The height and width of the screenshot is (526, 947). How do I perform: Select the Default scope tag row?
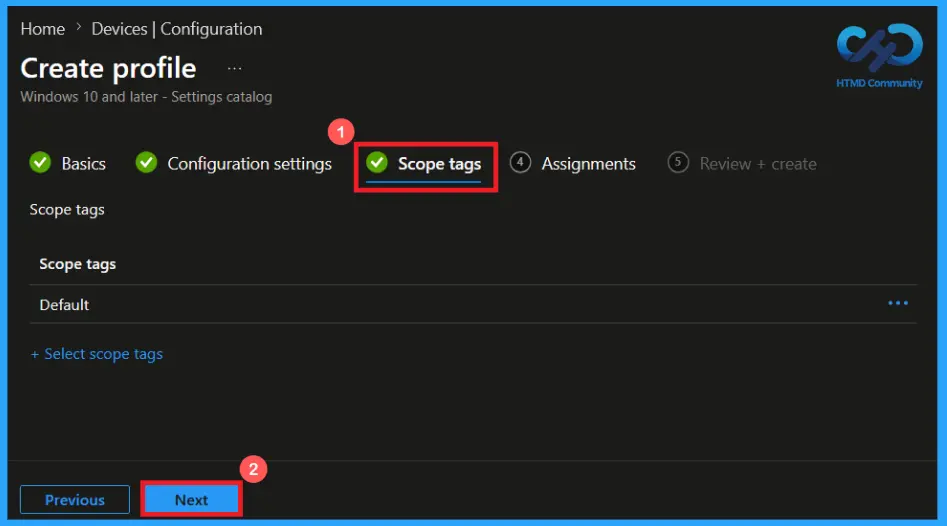(x=473, y=304)
